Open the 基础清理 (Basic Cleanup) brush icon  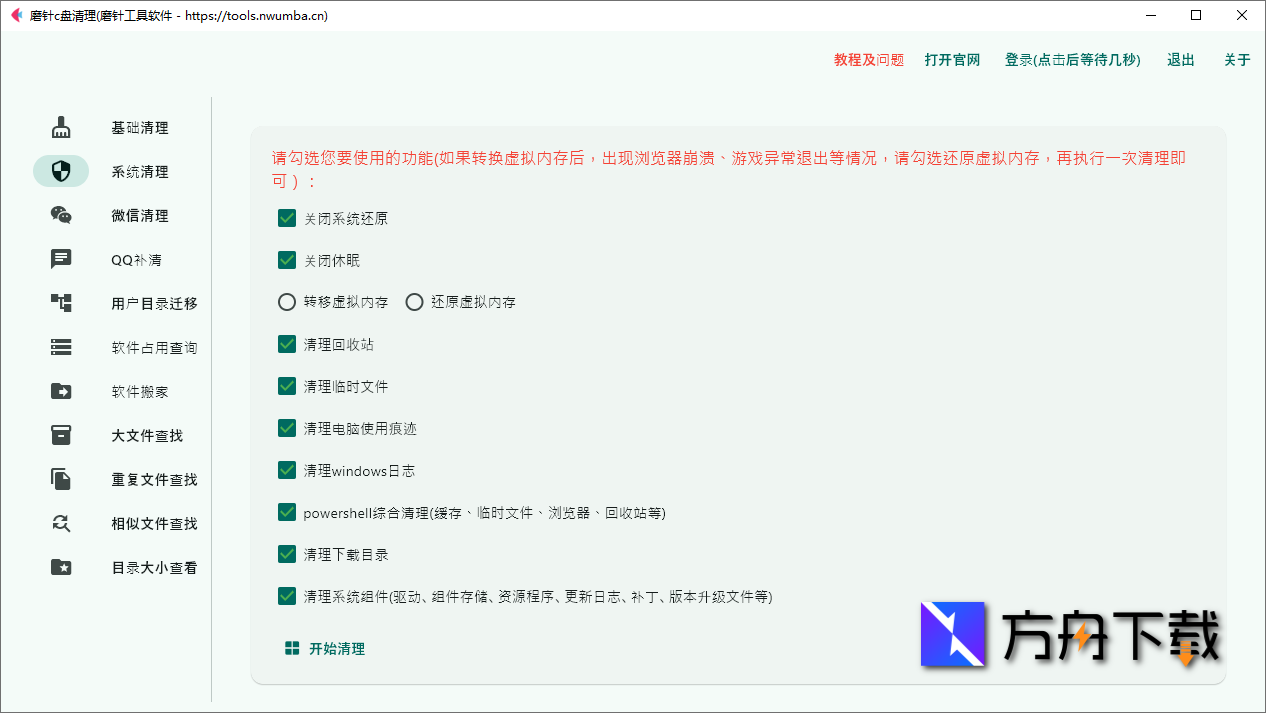pyautogui.click(x=61, y=127)
